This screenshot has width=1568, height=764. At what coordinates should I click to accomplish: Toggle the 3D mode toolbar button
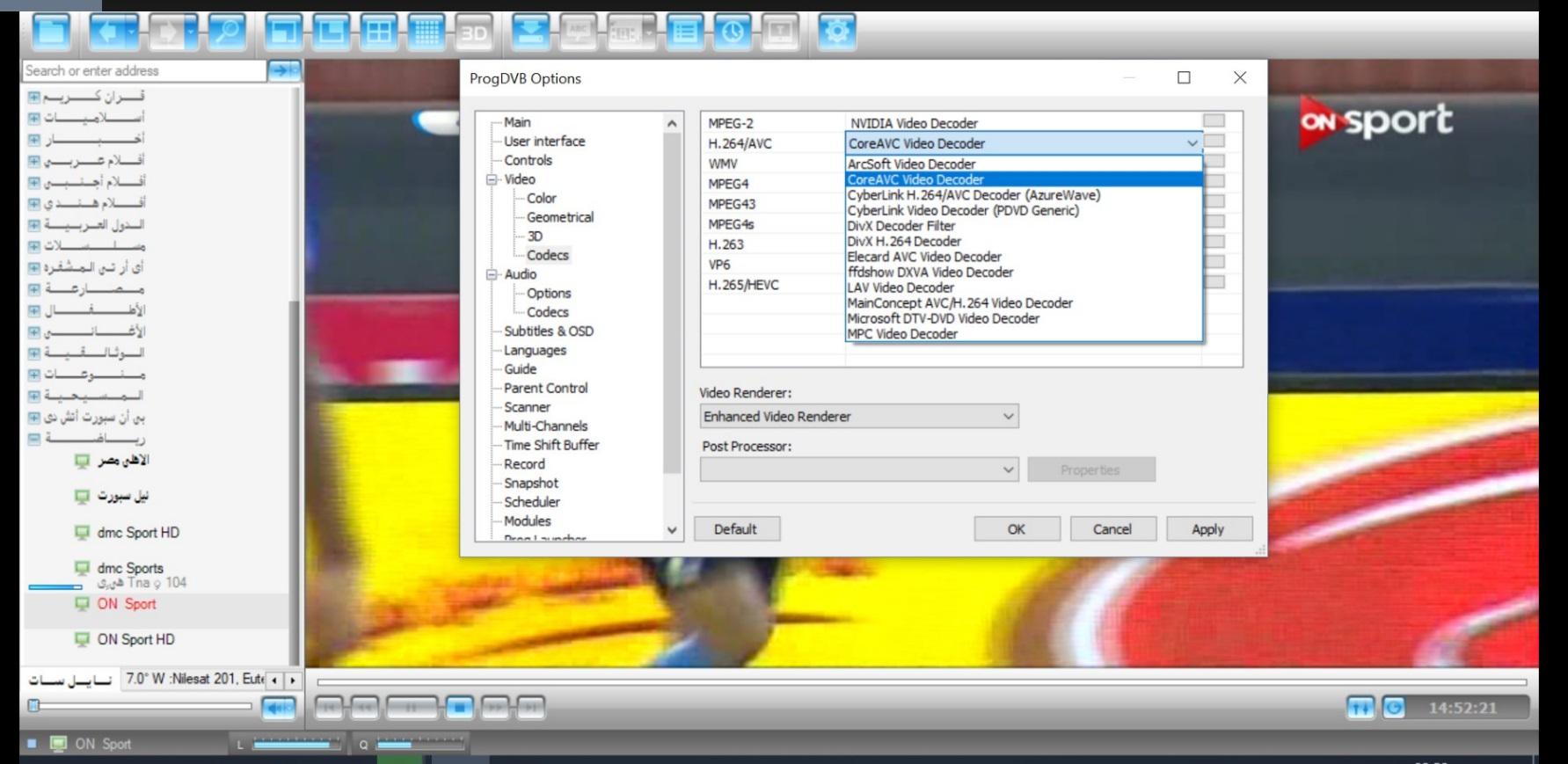473,33
